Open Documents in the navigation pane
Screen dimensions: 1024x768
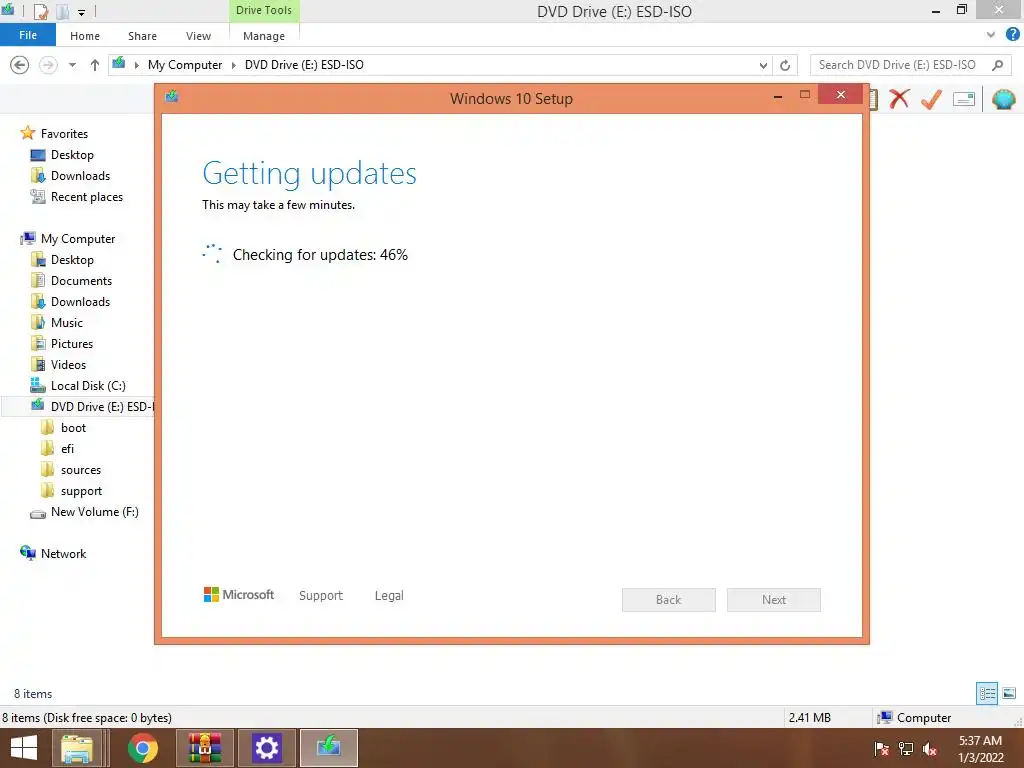81,281
